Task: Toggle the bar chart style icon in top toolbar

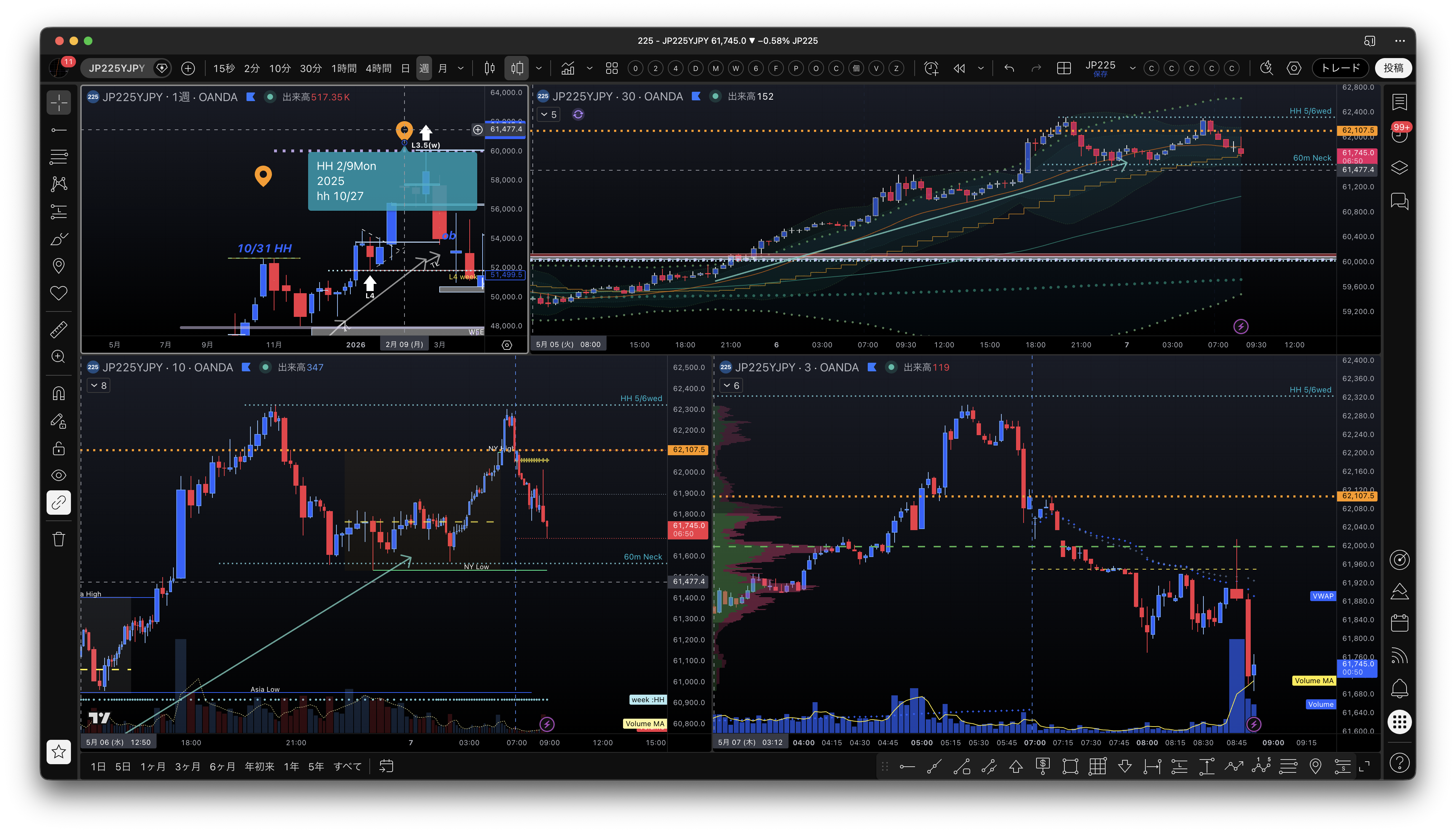Action: pyautogui.click(x=489, y=69)
